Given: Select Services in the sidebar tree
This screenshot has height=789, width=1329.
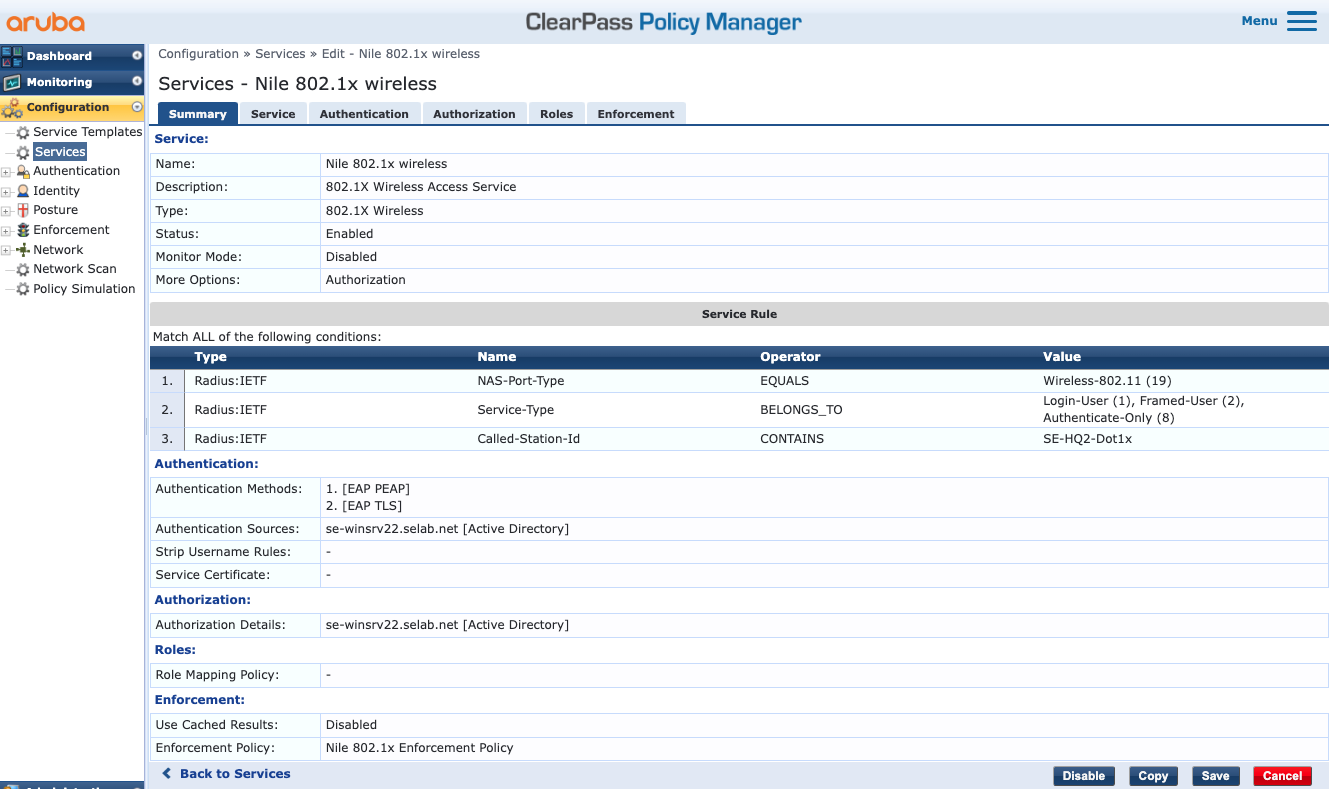Looking at the screenshot, I should [60, 152].
